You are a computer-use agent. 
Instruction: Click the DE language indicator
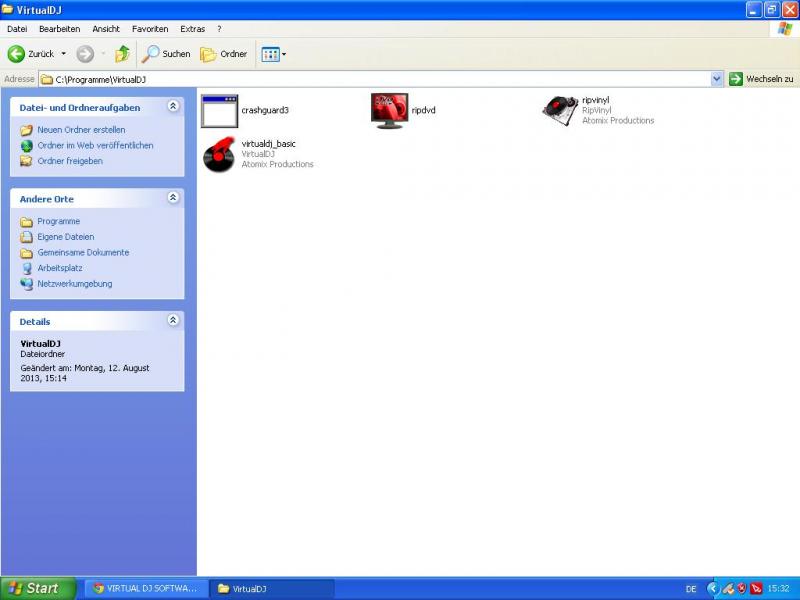click(691, 589)
